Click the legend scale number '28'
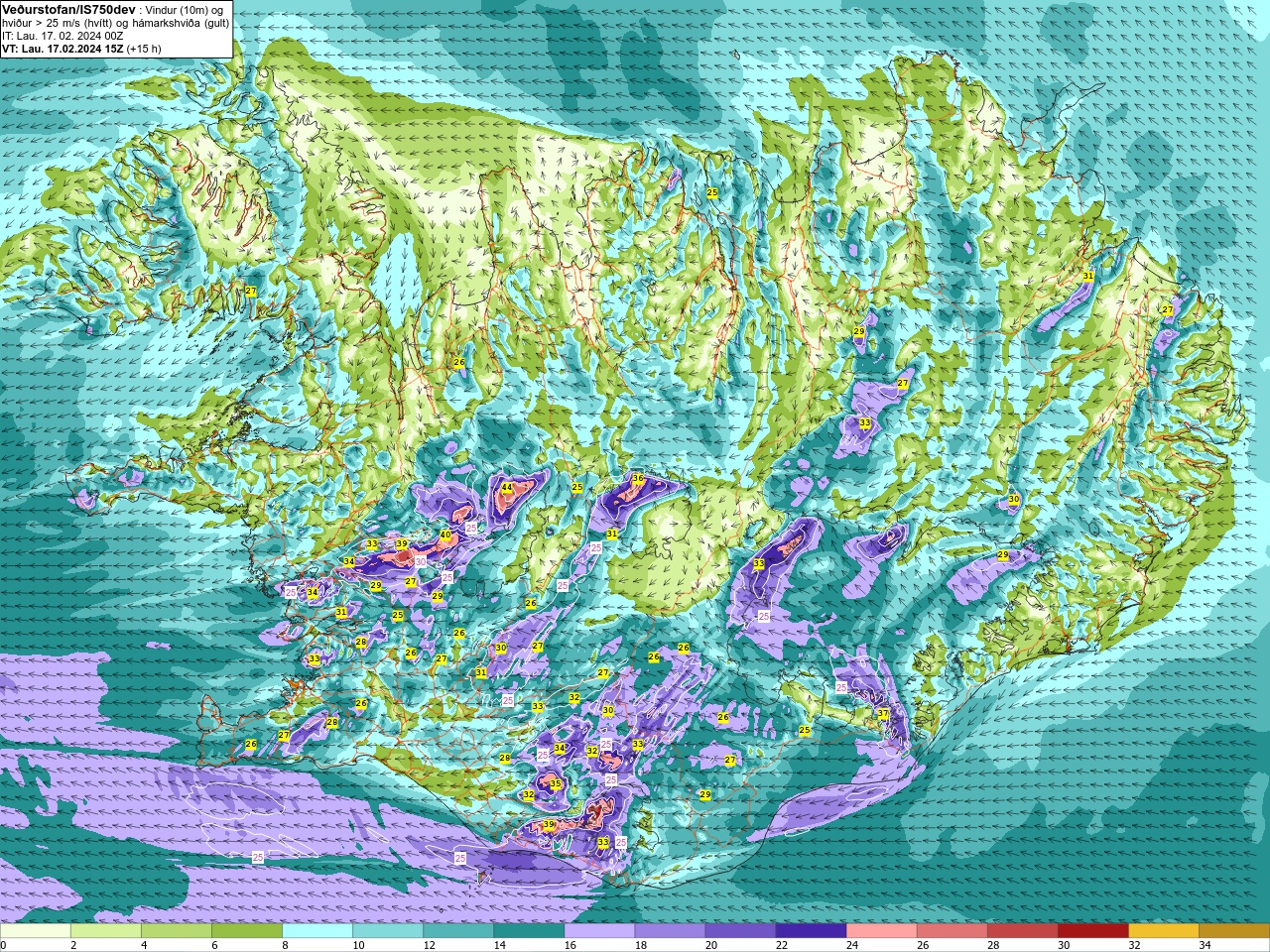Image resolution: width=1270 pixels, height=952 pixels. pos(992,945)
